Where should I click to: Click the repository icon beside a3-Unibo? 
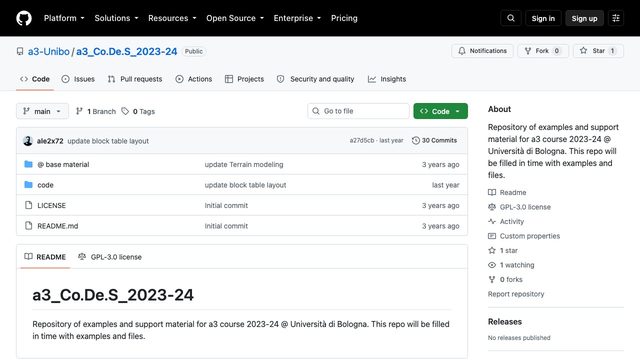point(20,51)
